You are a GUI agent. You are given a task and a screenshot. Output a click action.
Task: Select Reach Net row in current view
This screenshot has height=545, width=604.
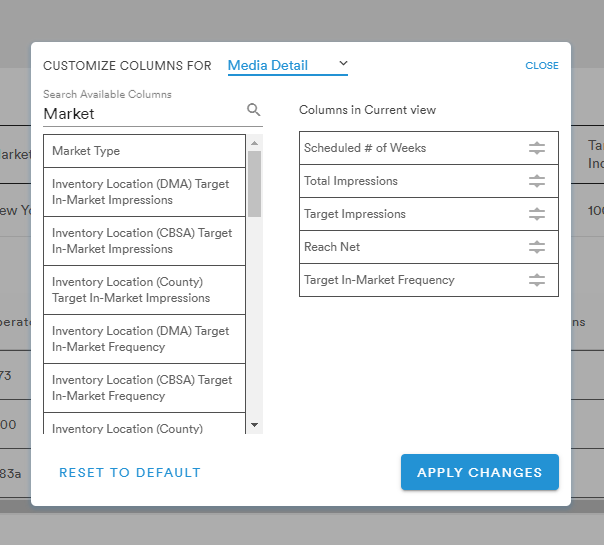click(429, 247)
